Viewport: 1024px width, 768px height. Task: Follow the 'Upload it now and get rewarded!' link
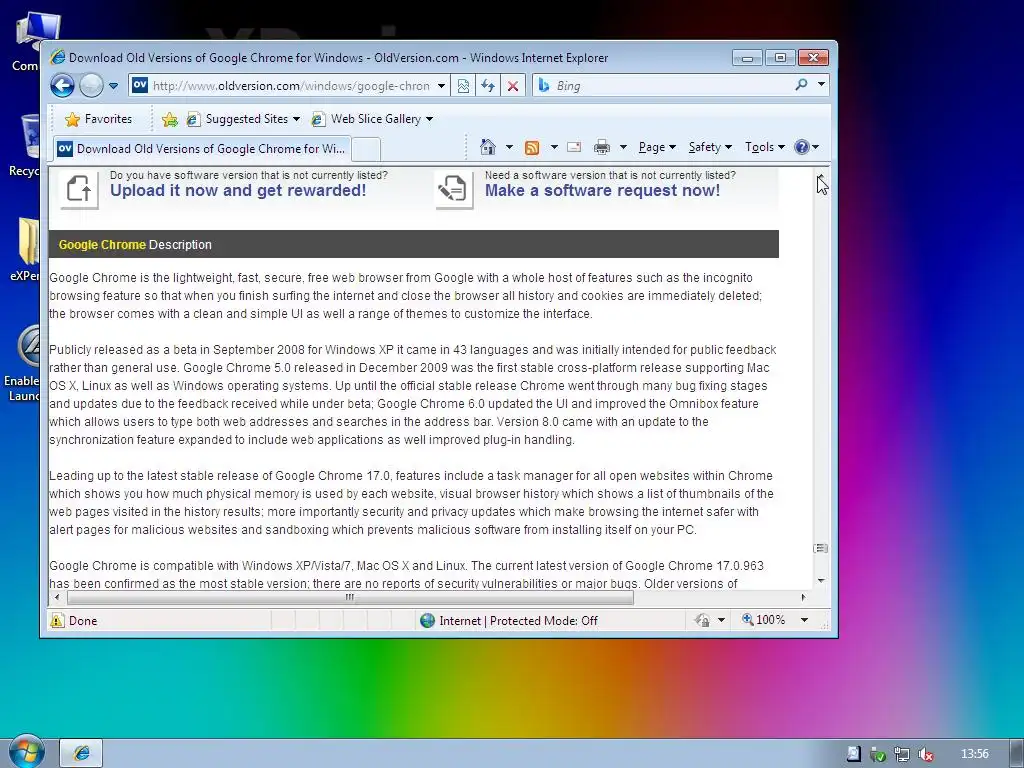point(238,191)
